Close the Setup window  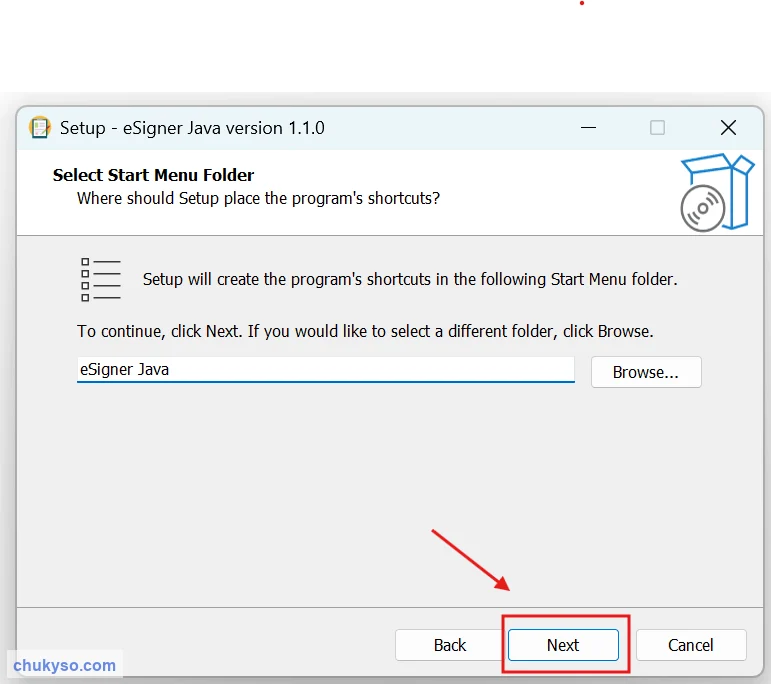[728, 128]
